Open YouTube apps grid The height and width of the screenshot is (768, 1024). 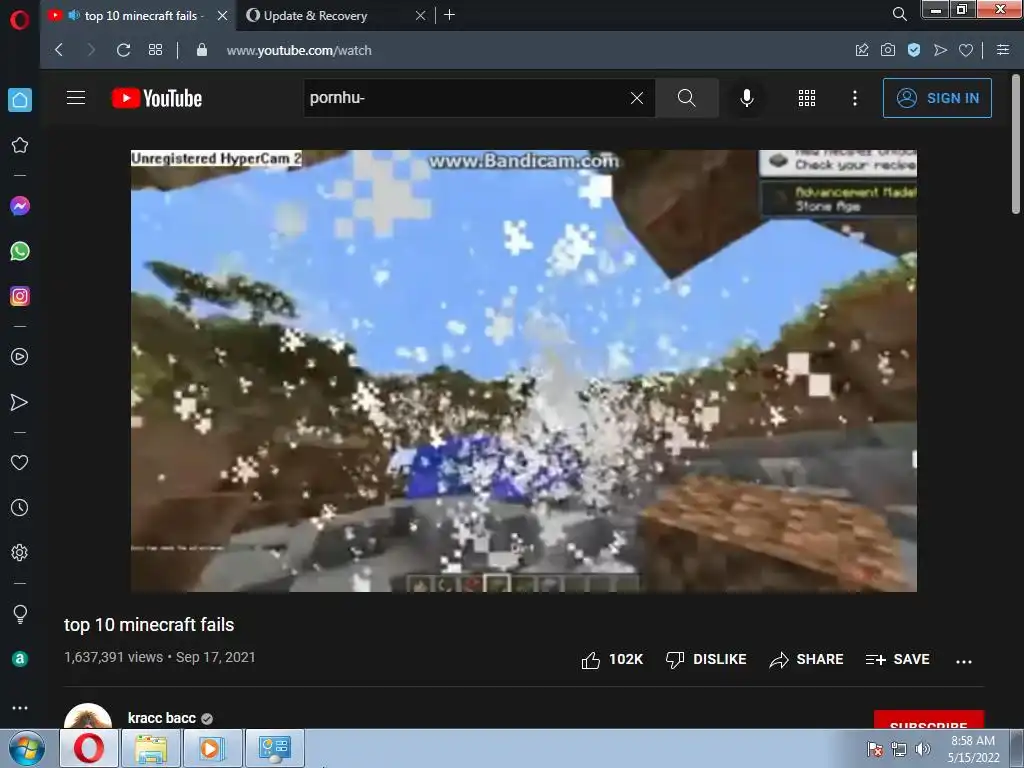point(807,98)
